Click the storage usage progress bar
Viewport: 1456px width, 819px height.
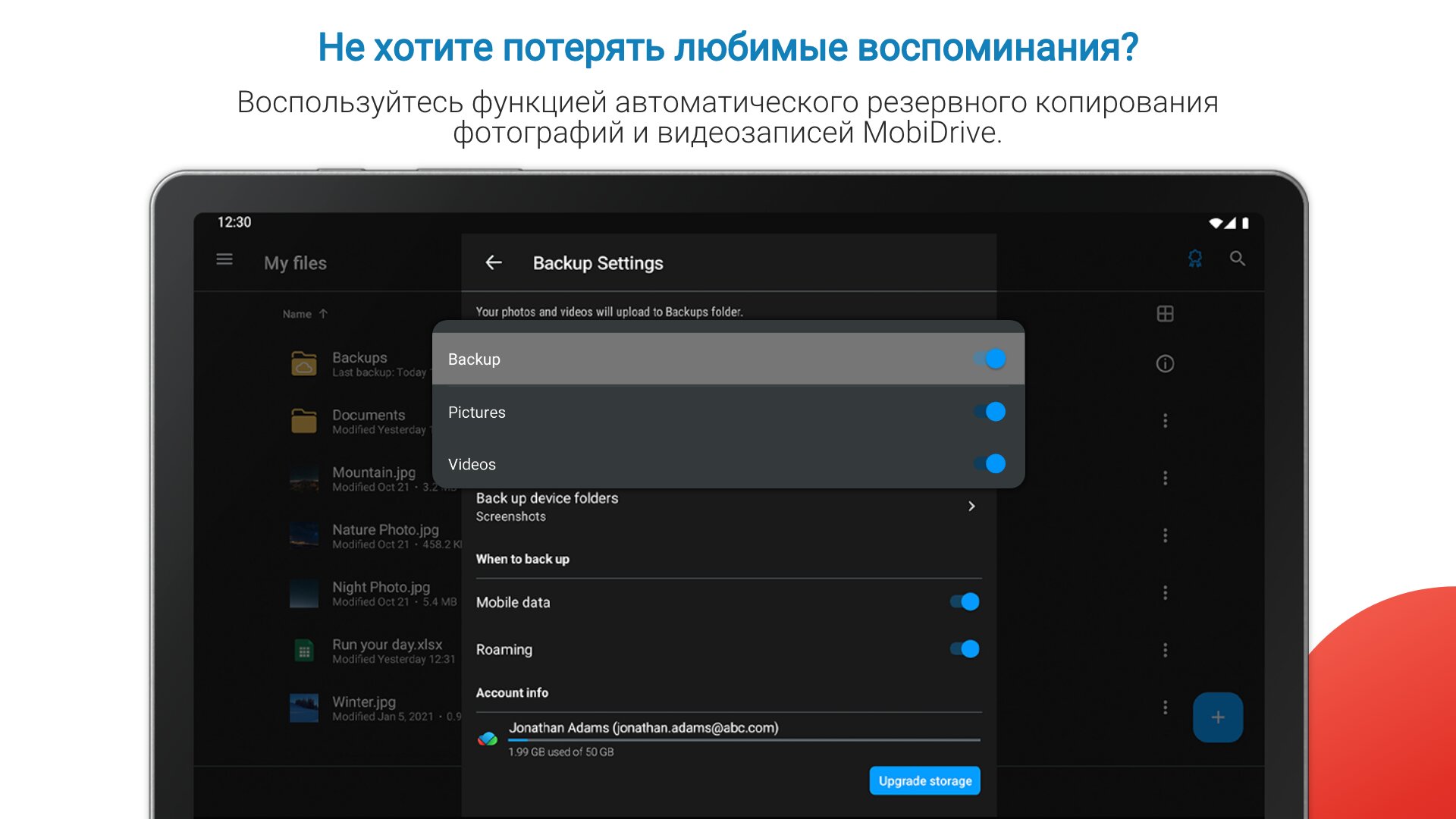pos(743,740)
